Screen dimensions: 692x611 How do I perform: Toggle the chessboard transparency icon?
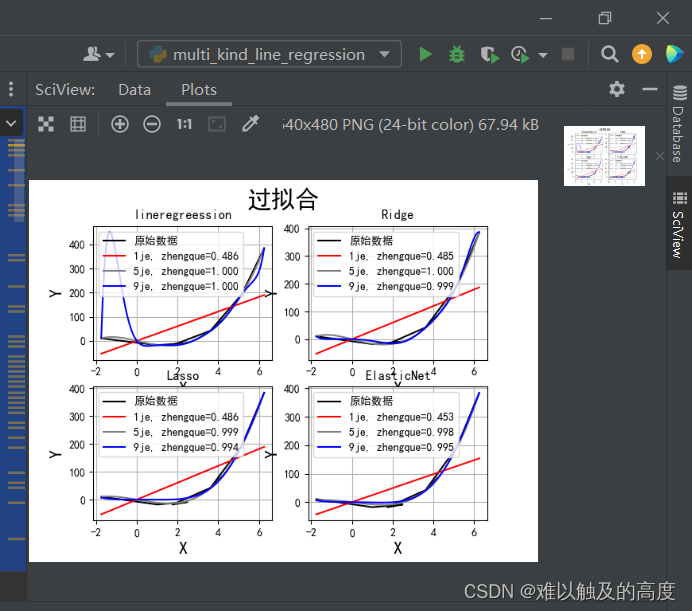tap(46, 124)
